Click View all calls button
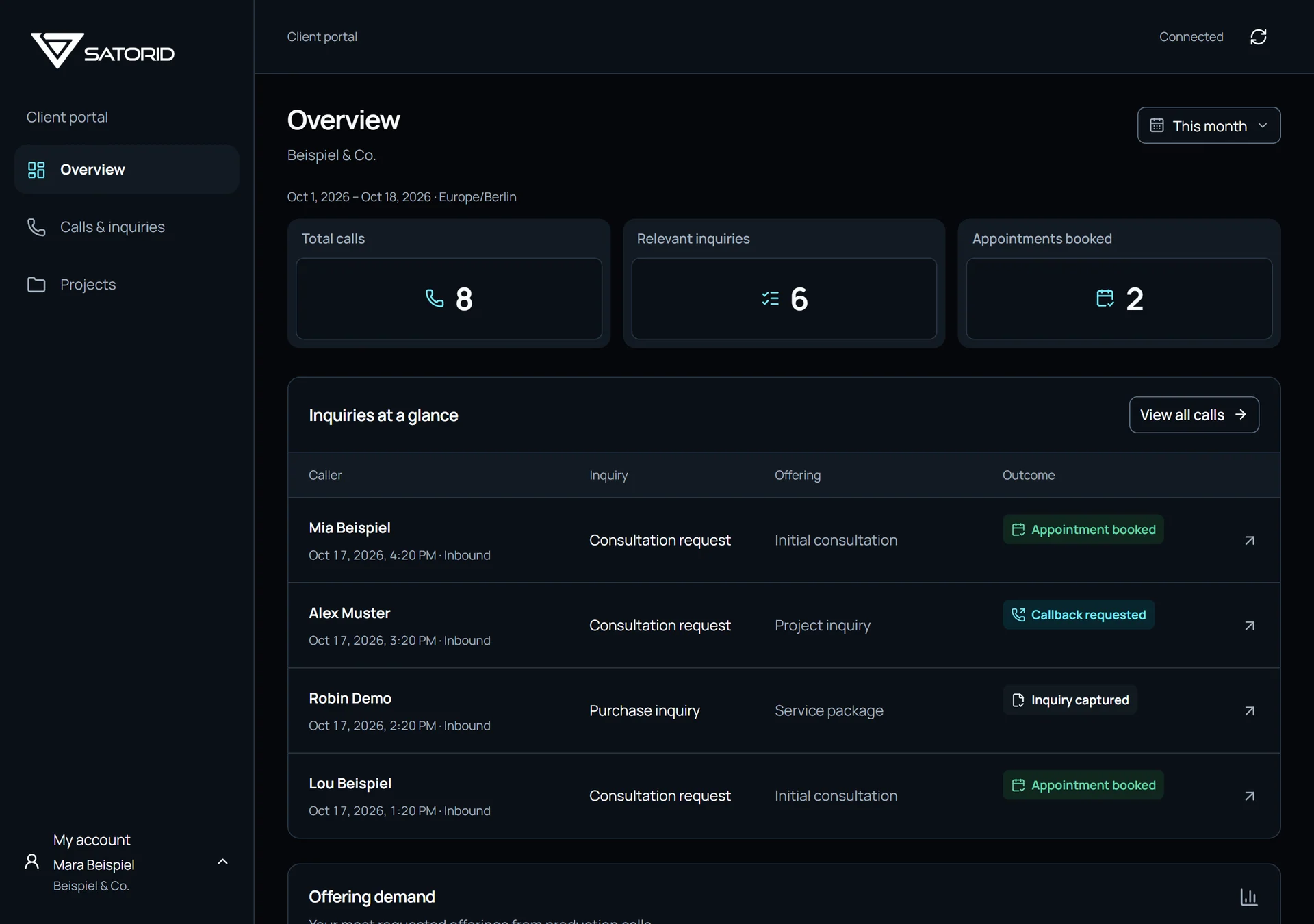The width and height of the screenshot is (1314, 924). coord(1194,415)
